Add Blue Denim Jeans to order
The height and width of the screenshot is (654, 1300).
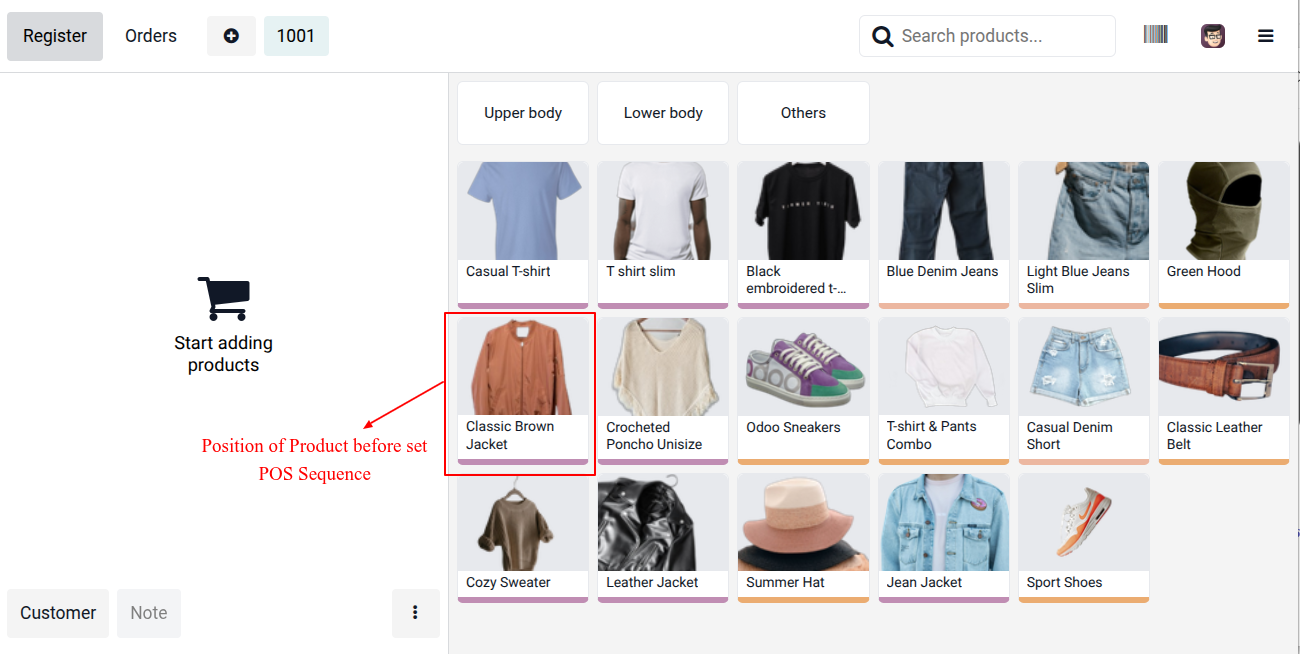(944, 235)
